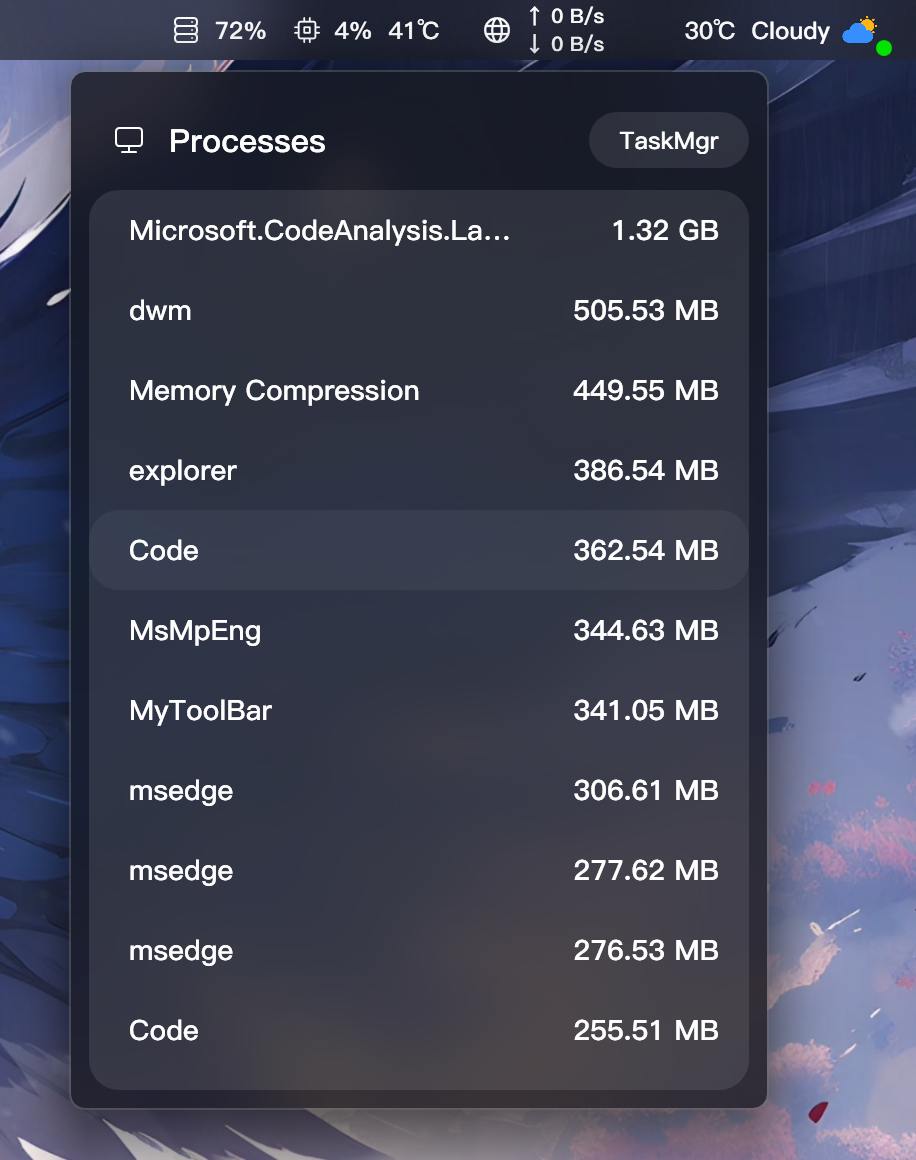Click the download speed arrow indicator
Image resolution: width=916 pixels, height=1160 pixels.
535,44
